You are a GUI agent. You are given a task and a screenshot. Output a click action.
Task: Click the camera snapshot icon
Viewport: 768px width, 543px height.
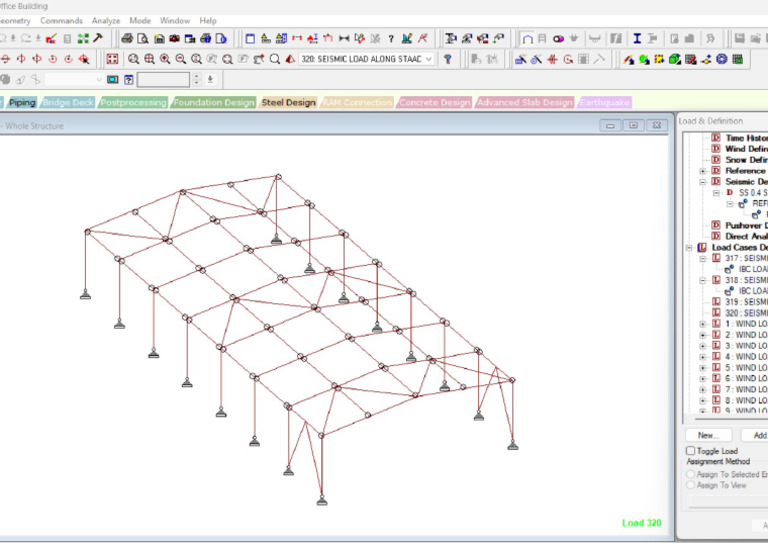(174, 39)
